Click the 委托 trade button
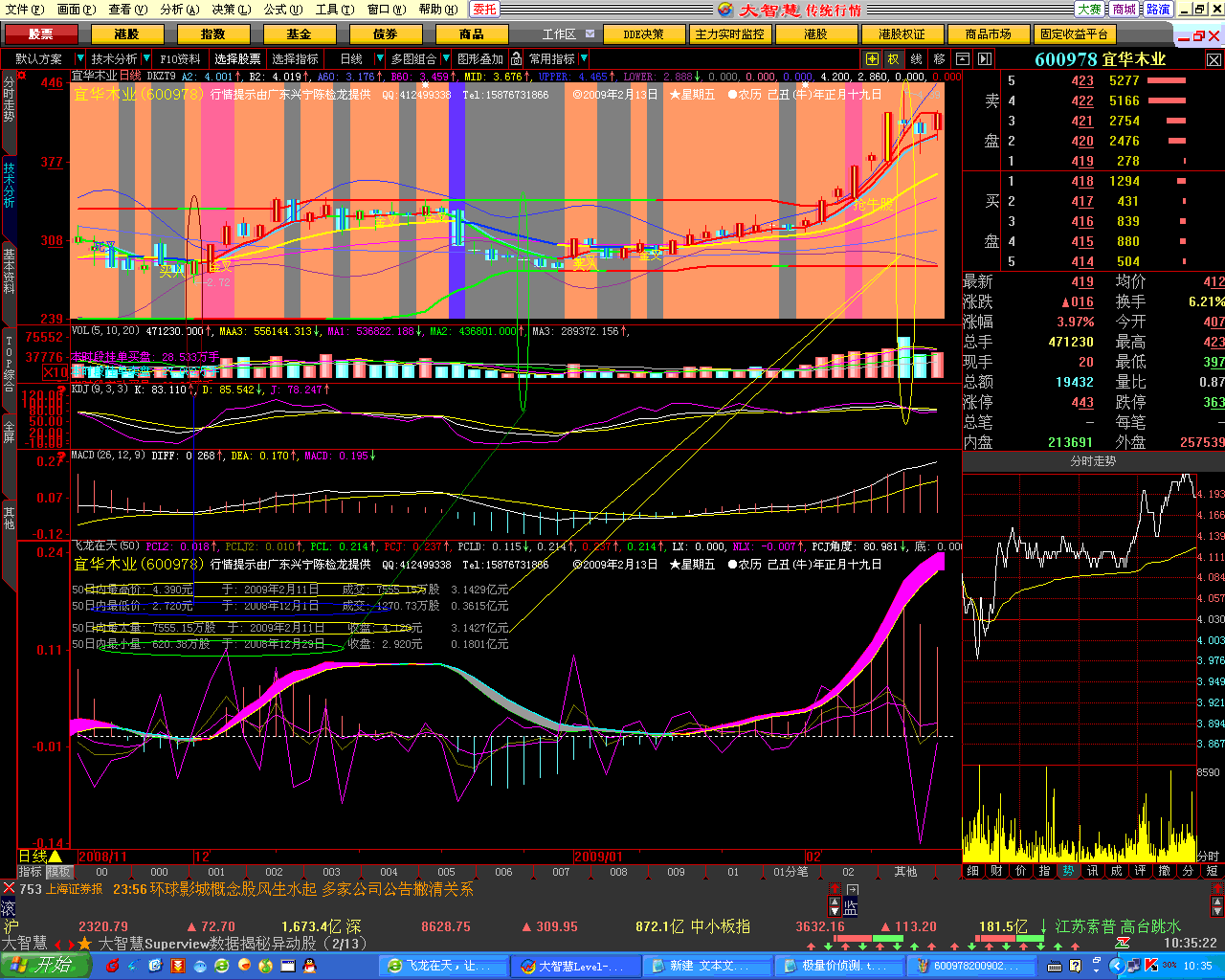The image size is (1225, 980). click(x=485, y=9)
